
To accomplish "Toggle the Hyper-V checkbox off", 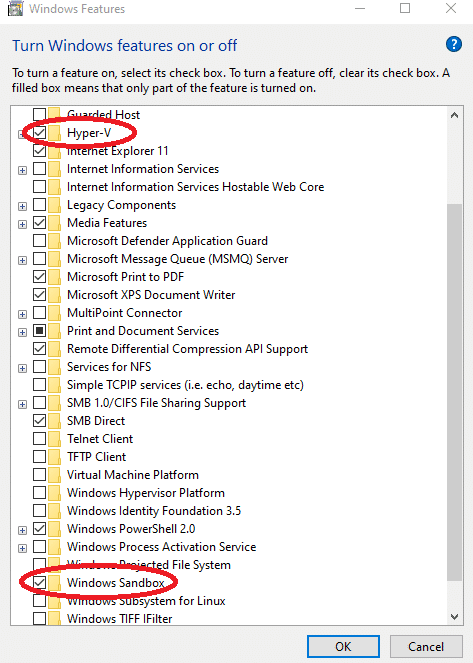I will point(39,133).
